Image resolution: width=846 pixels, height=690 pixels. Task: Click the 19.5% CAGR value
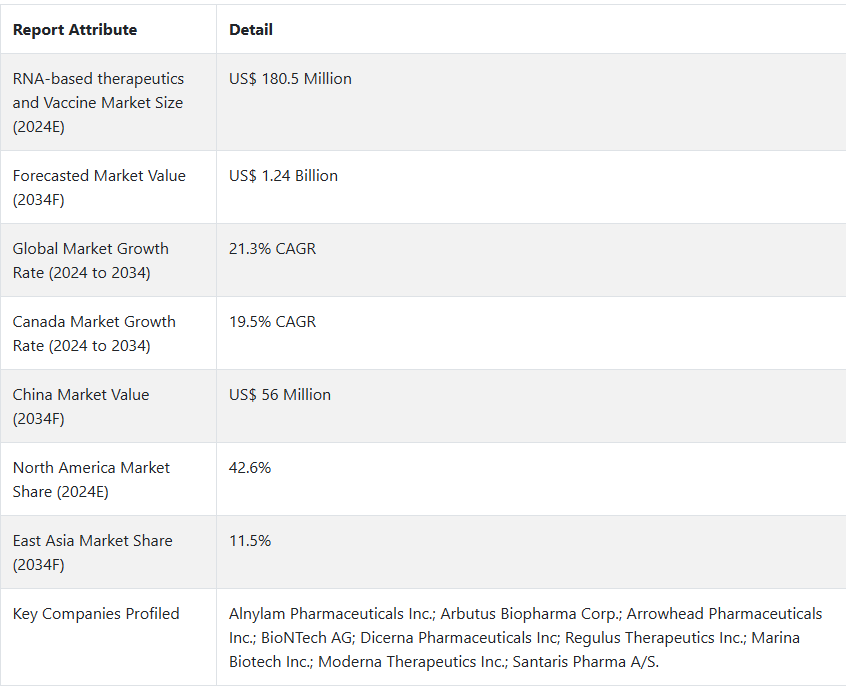(272, 322)
